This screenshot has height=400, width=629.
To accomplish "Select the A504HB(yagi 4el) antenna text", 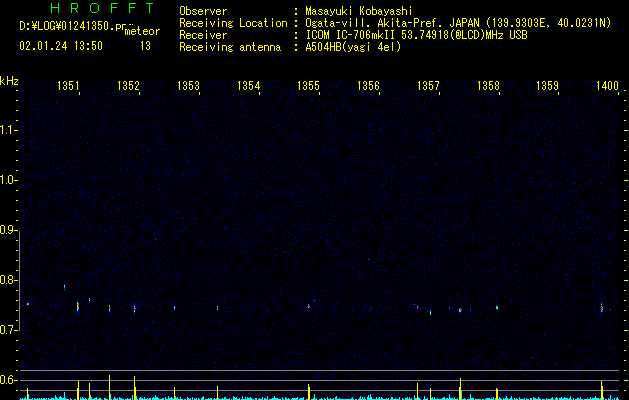I will coord(353,47).
